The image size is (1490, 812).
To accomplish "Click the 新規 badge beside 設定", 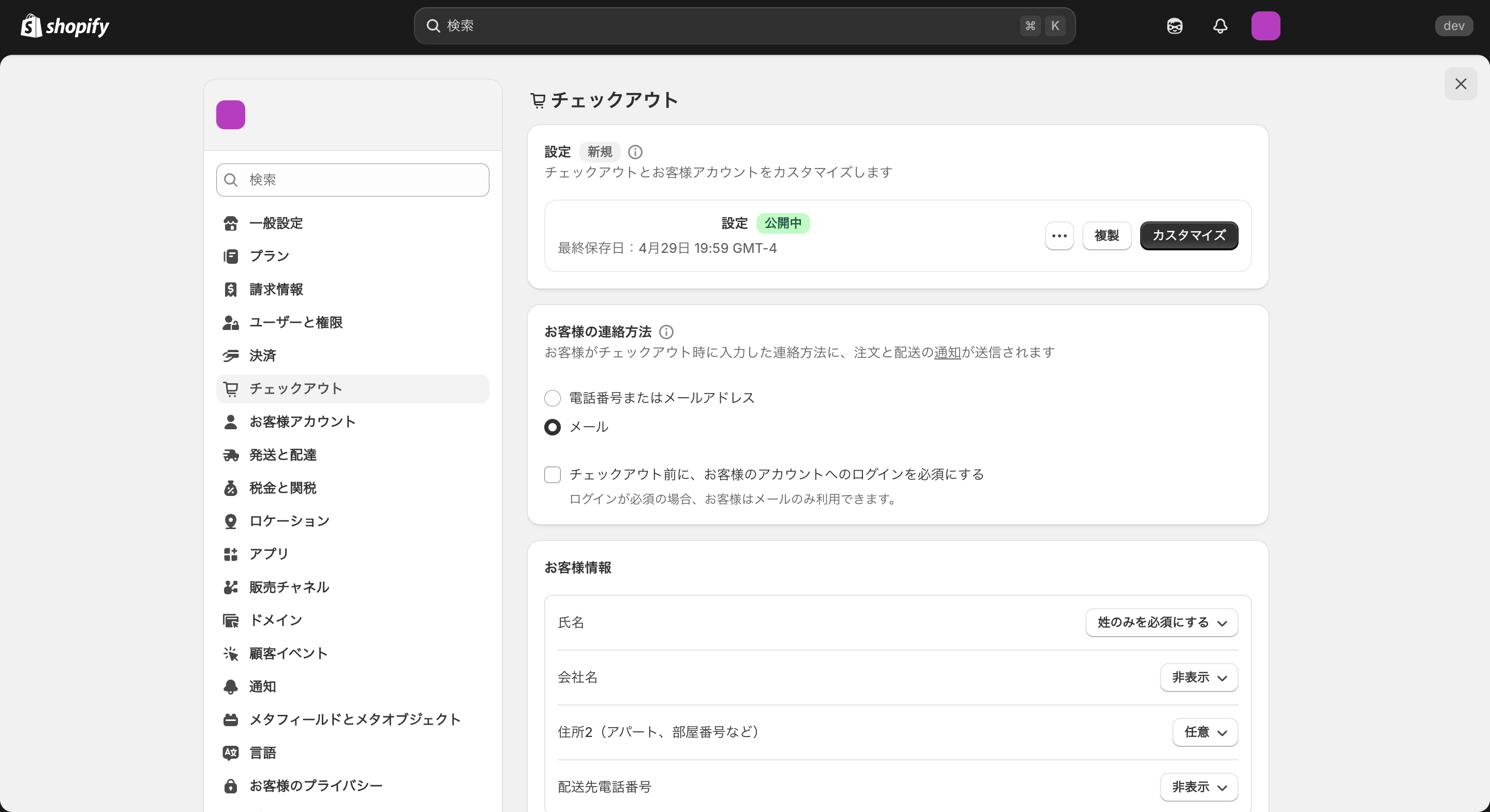I will 599,152.
